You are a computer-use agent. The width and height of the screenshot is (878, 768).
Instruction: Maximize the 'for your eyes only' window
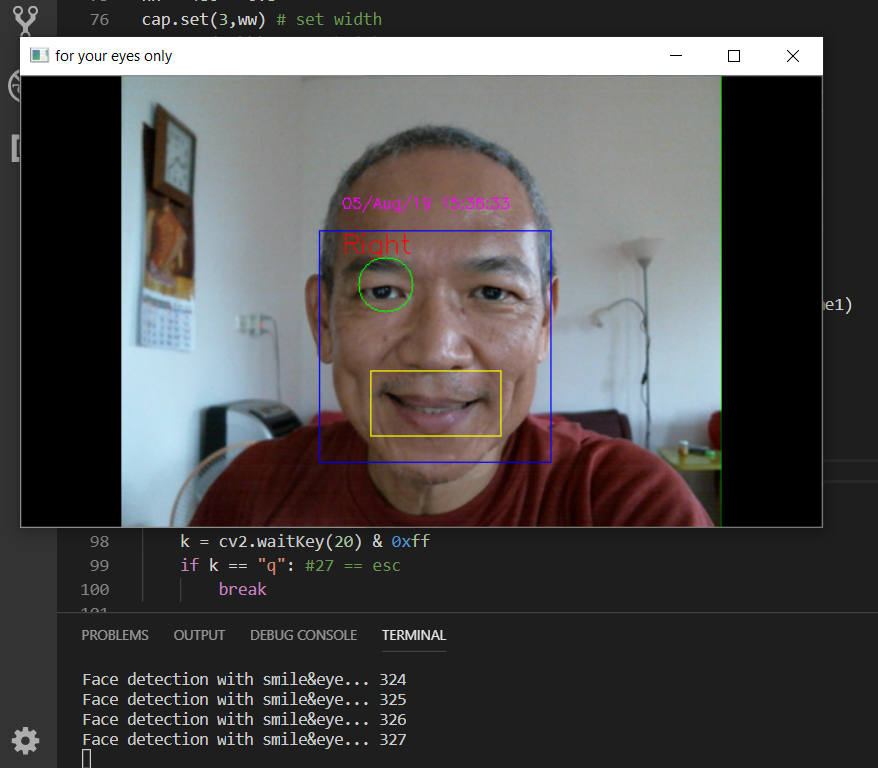pos(734,56)
